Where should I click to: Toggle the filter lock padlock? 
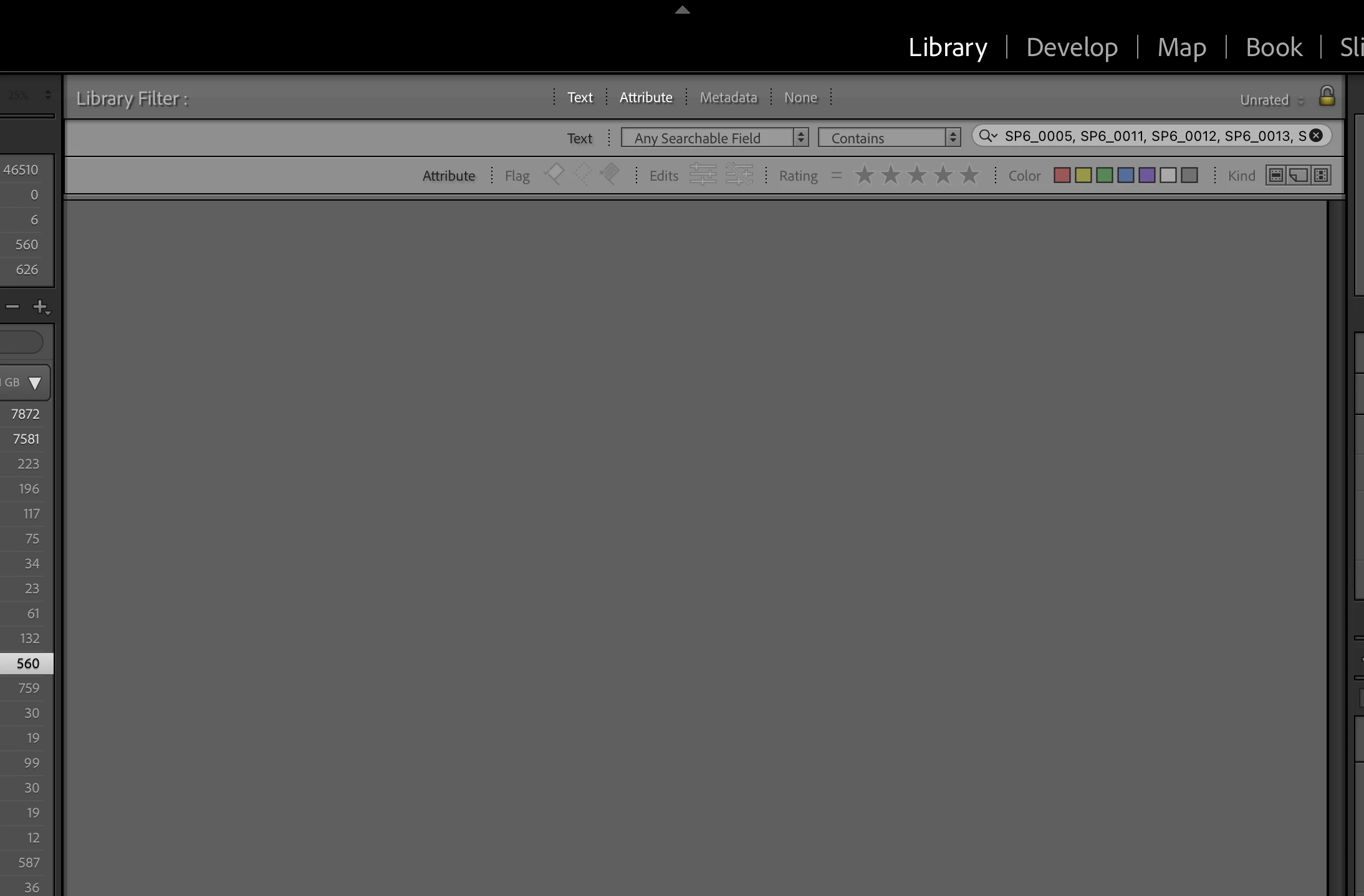pyautogui.click(x=1327, y=97)
